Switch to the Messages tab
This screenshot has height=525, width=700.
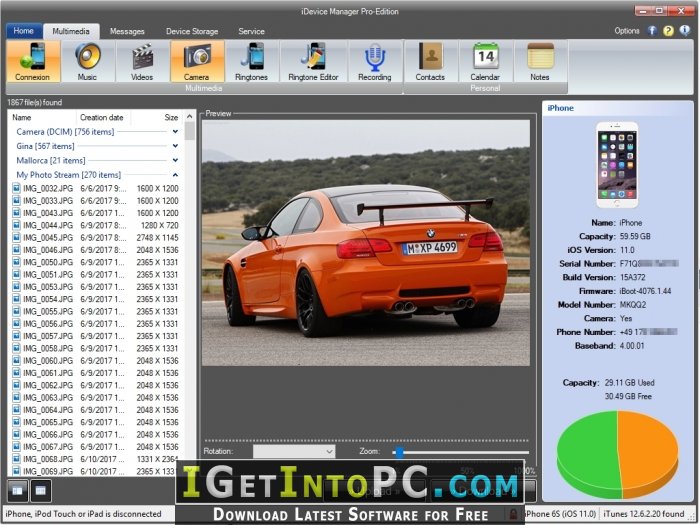[127, 31]
